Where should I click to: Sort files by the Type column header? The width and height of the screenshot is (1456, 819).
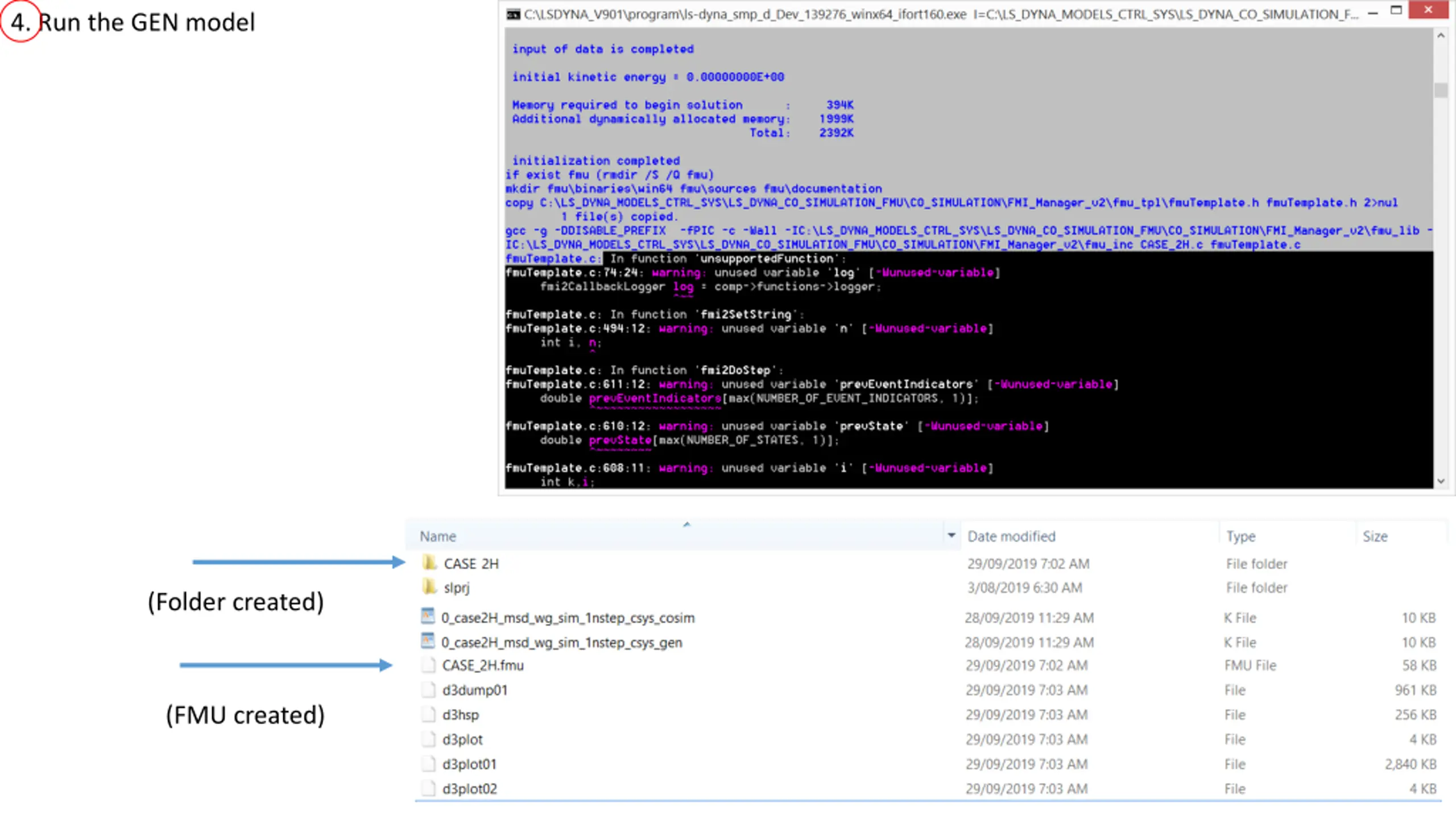[x=1240, y=536]
